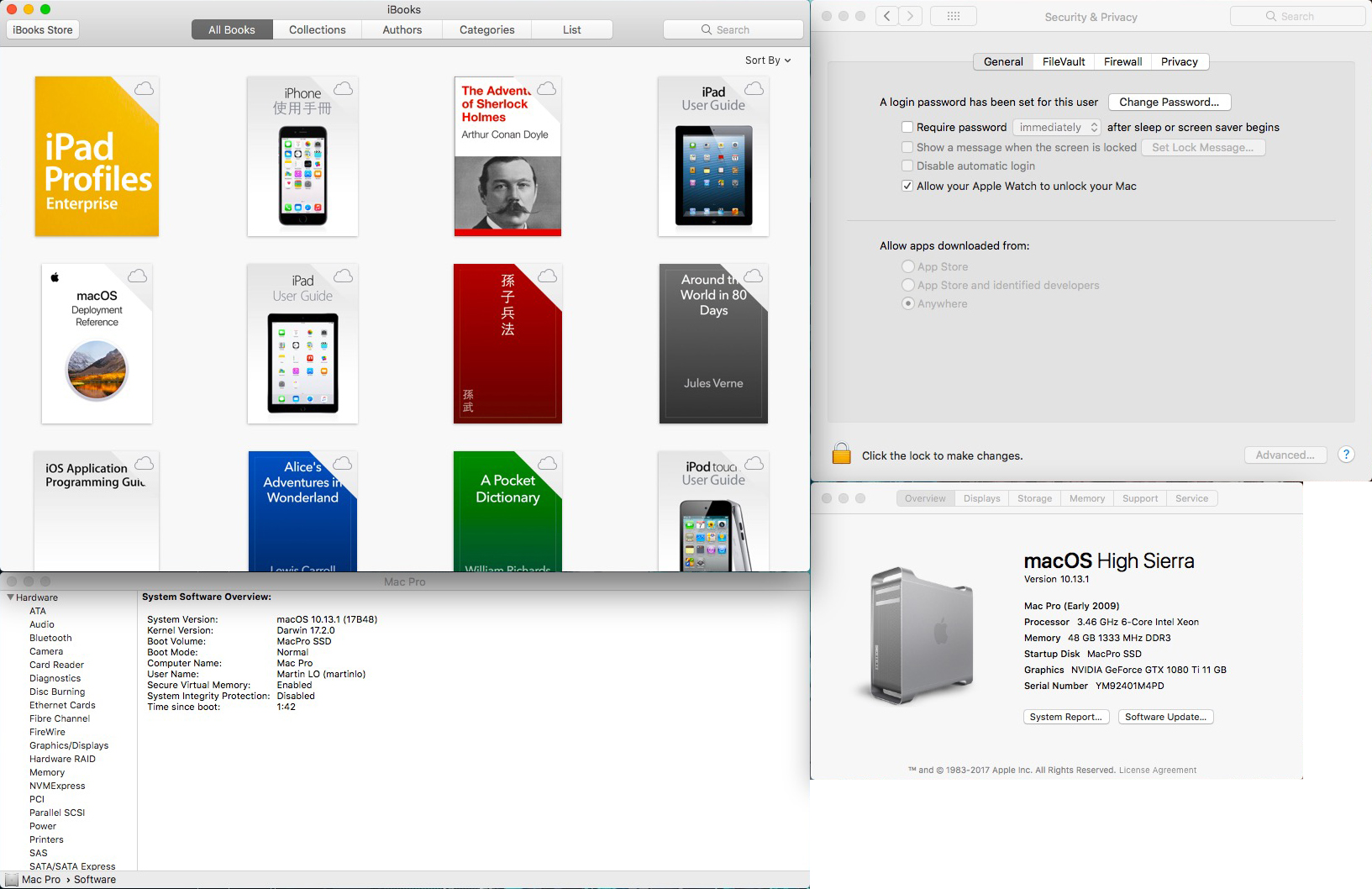Click Advanced button in Security & Privacy

(x=1285, y=455)
